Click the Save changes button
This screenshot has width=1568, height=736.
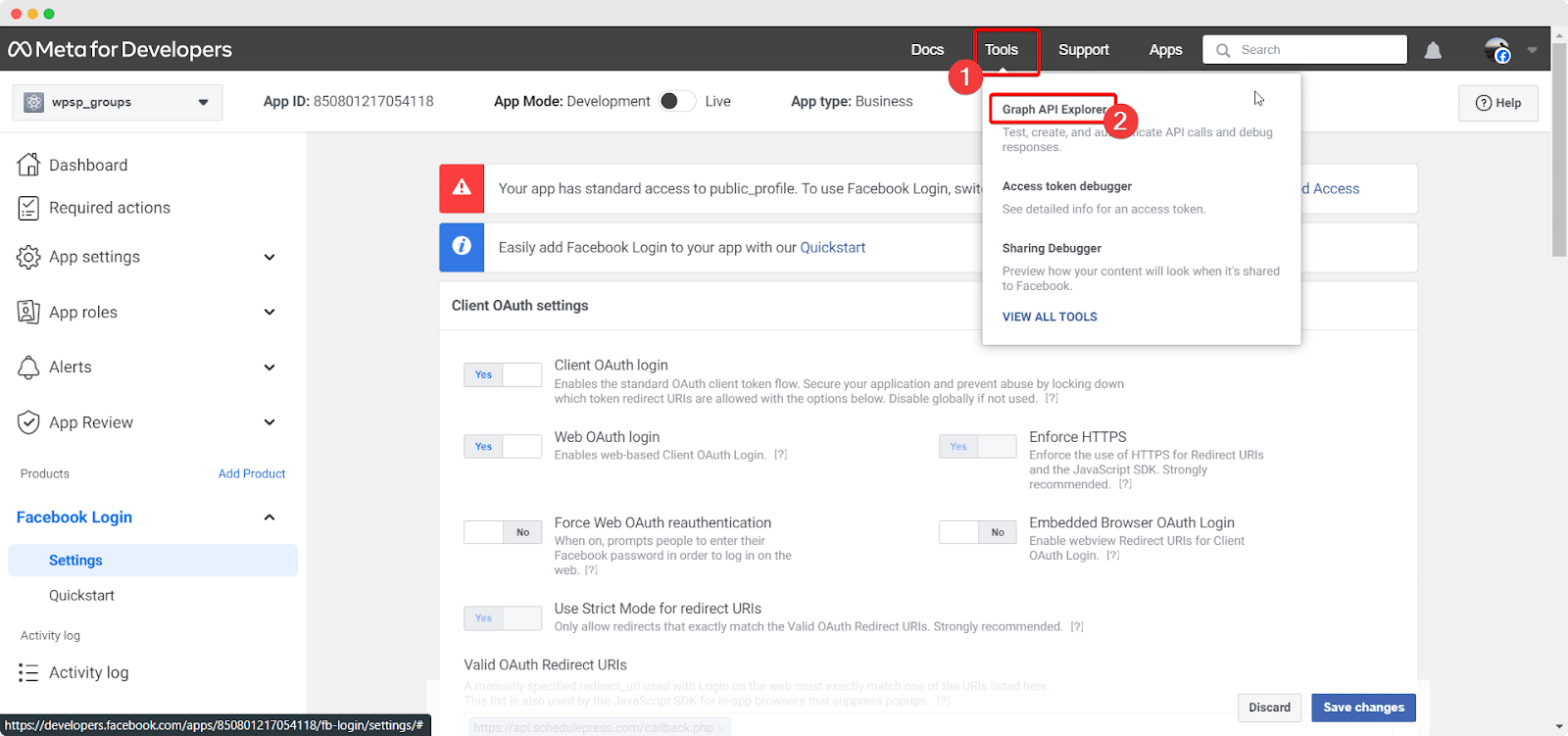[x=1363, y=708]
